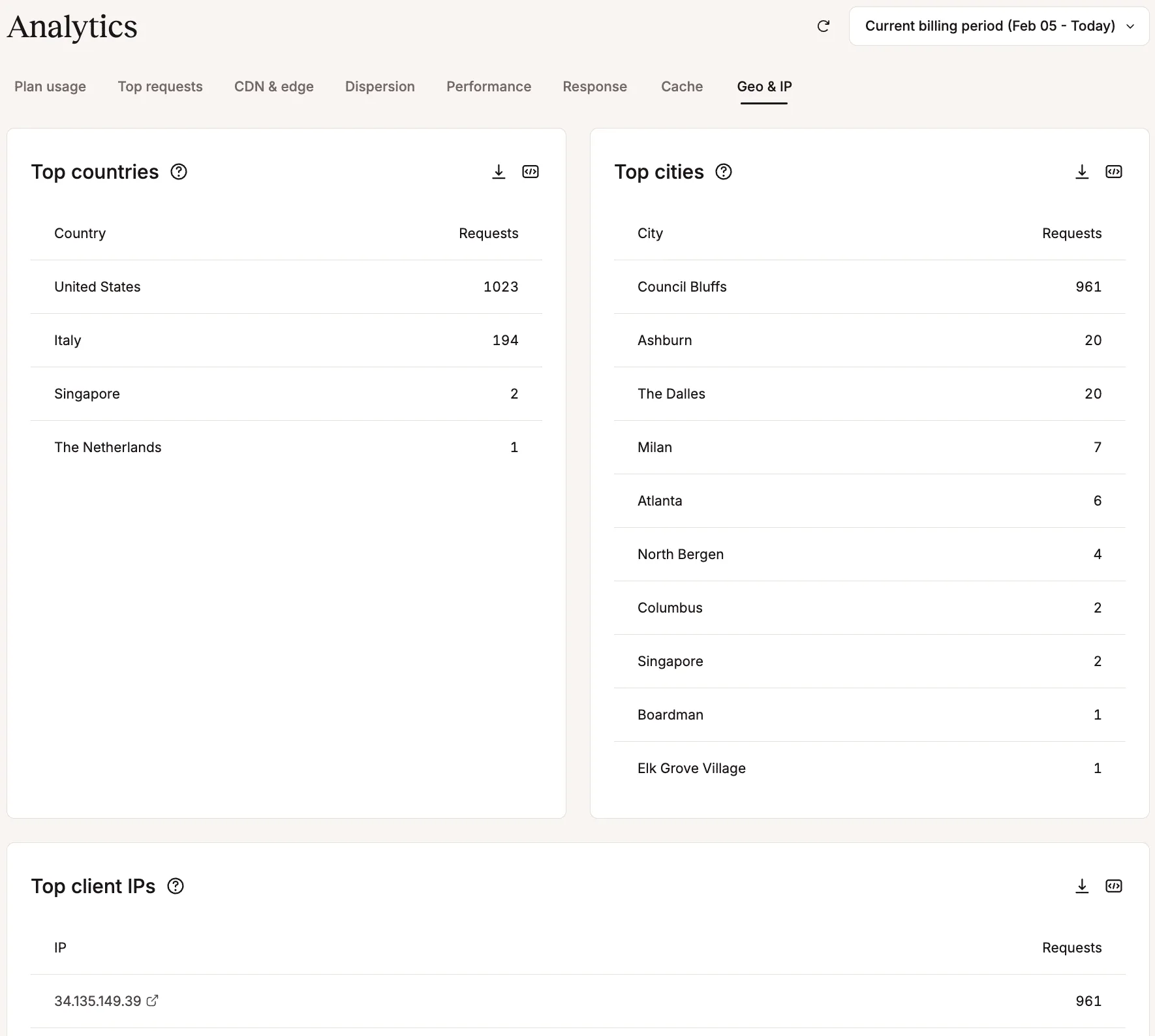The height and width of the screenshot is (1036, 1155).
Task: Open help tooltip for Top client IPs
Action: [175, 886]
